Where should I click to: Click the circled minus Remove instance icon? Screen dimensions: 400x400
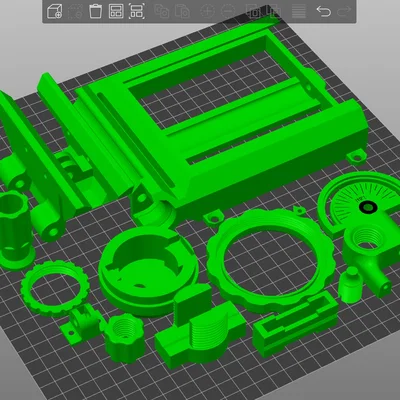(x=228, y=11)
